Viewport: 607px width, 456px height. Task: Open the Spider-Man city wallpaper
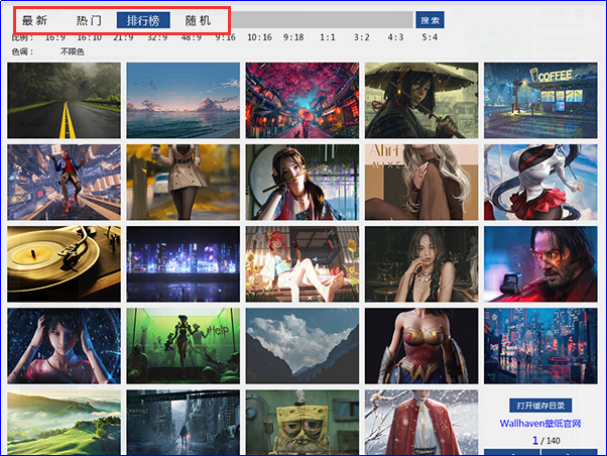(64, 182)
